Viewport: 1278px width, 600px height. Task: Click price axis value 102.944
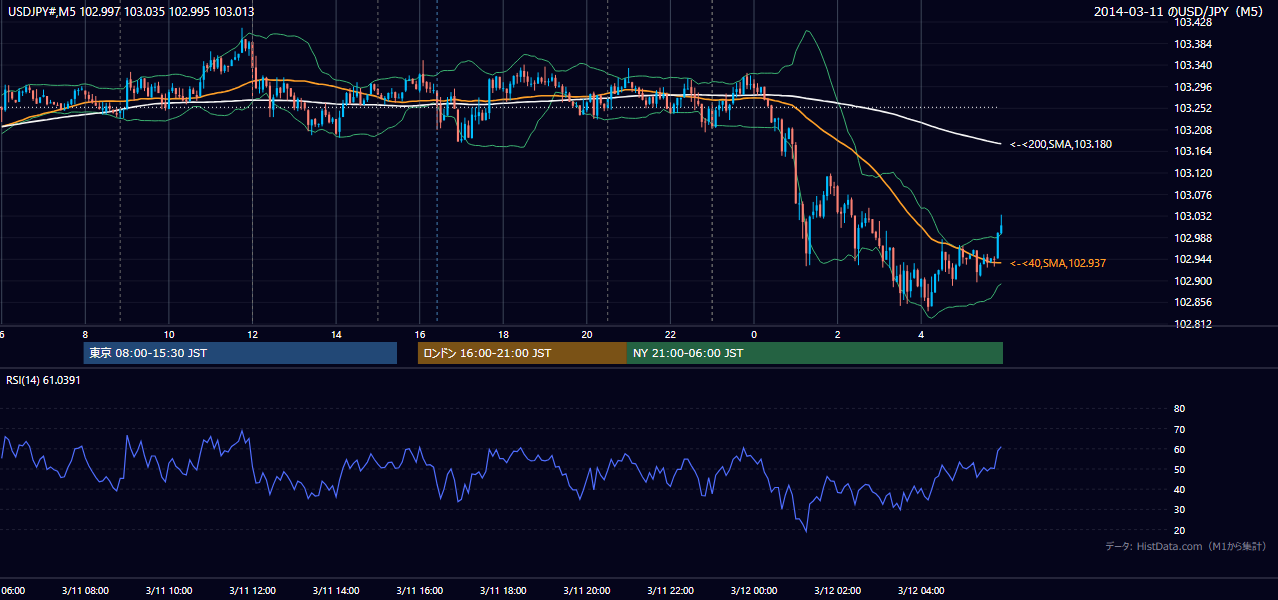(1193, 259)
